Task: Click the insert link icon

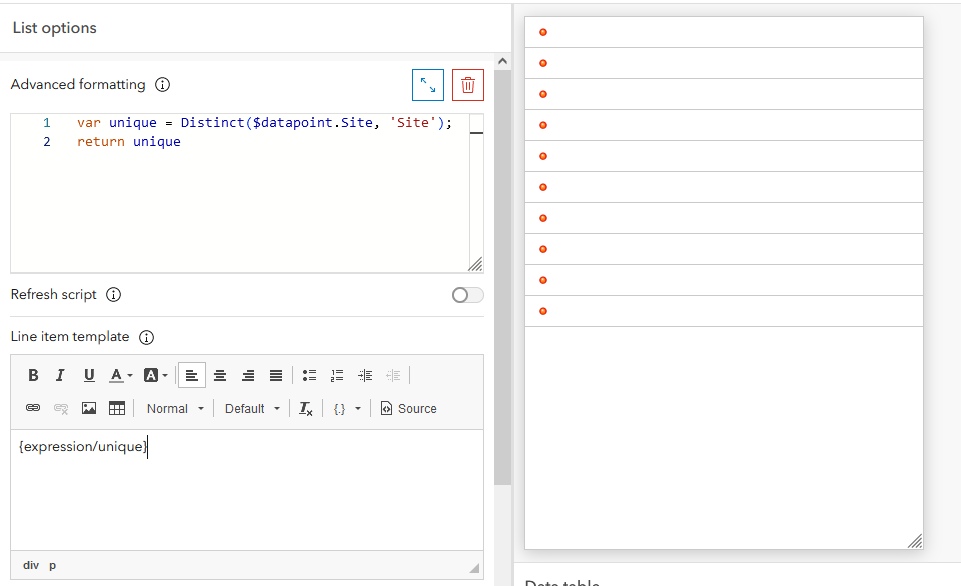Action: [33, 408]
